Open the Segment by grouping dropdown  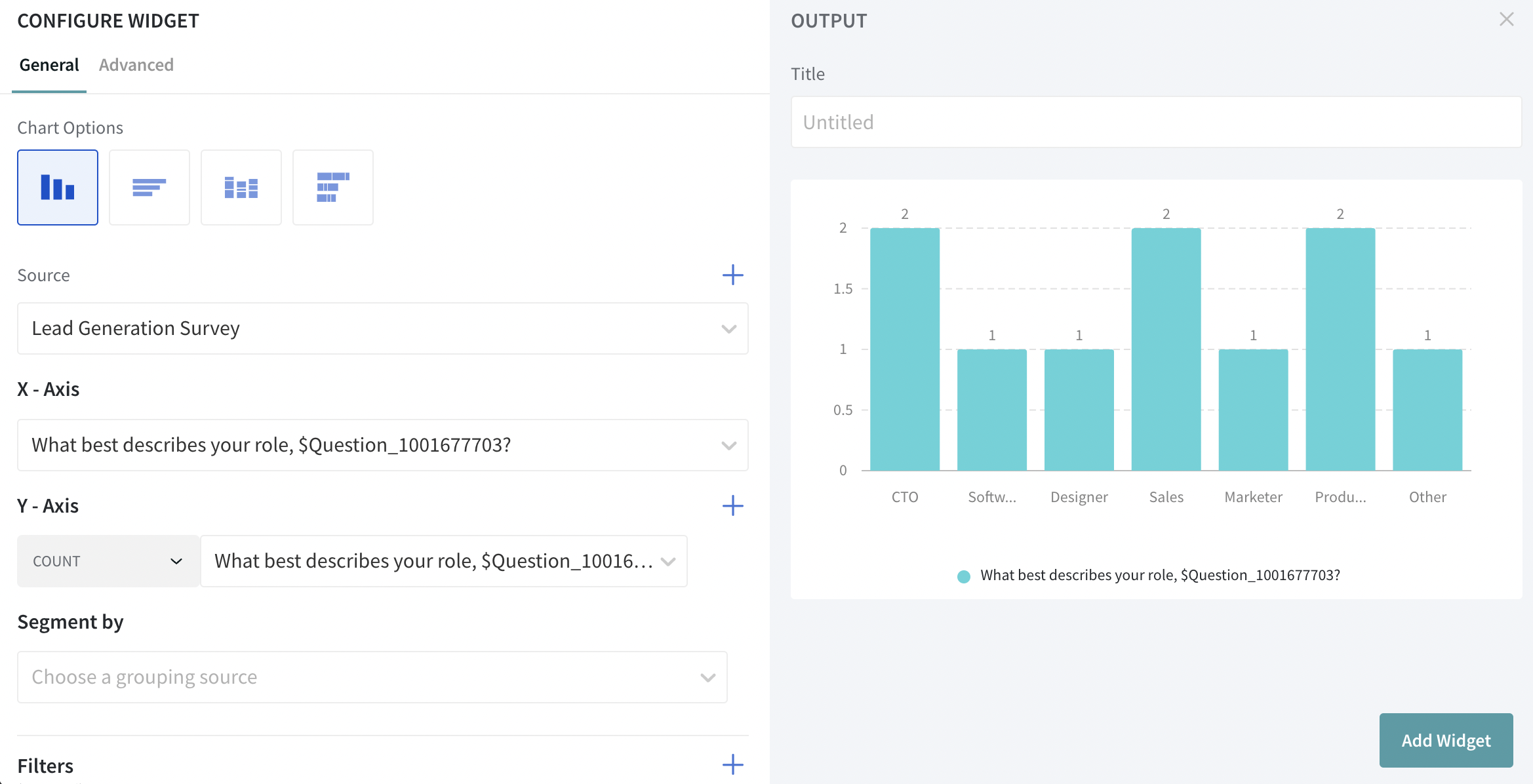(372, 677)
